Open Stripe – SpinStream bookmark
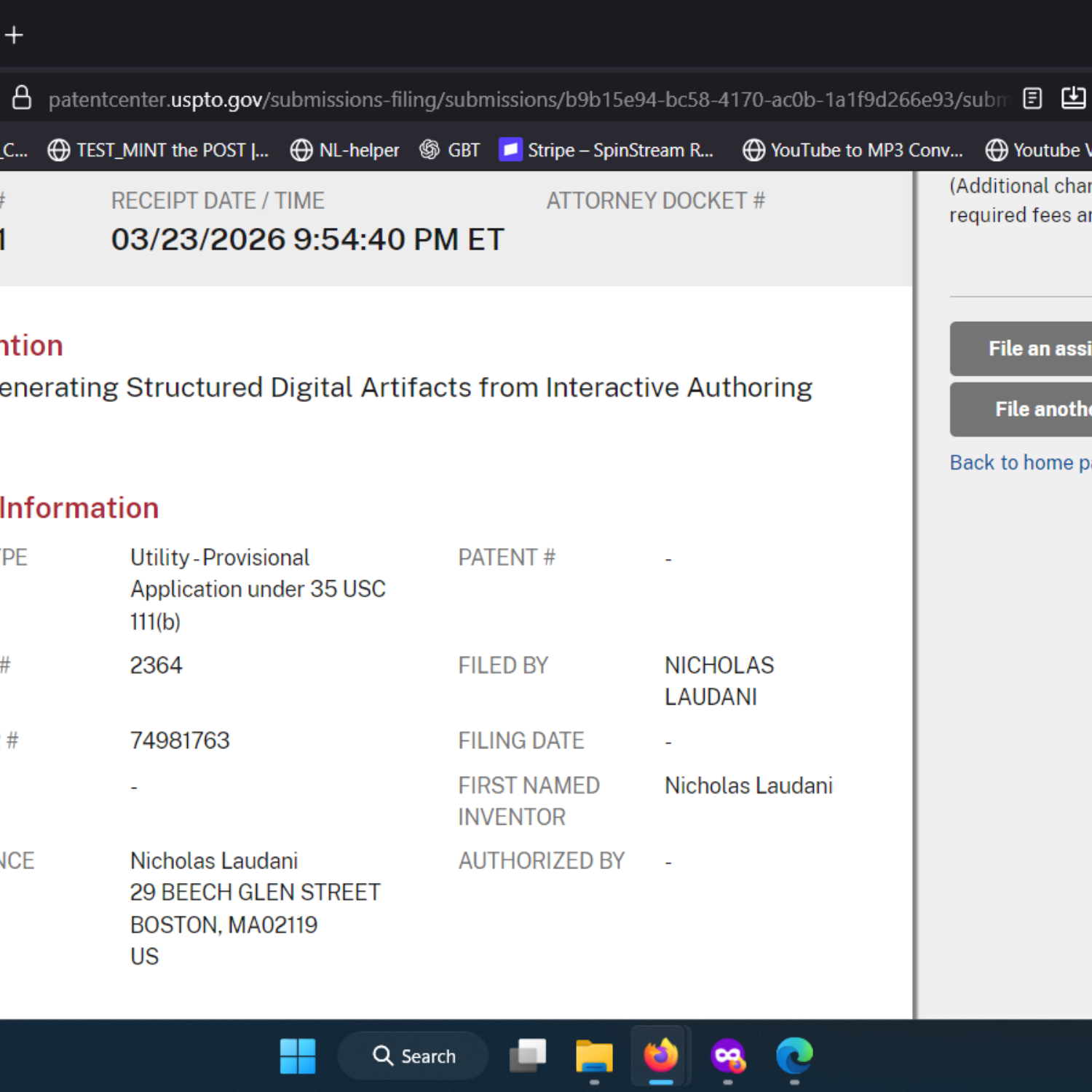1092x1092 pixels. tap(606, 150)
